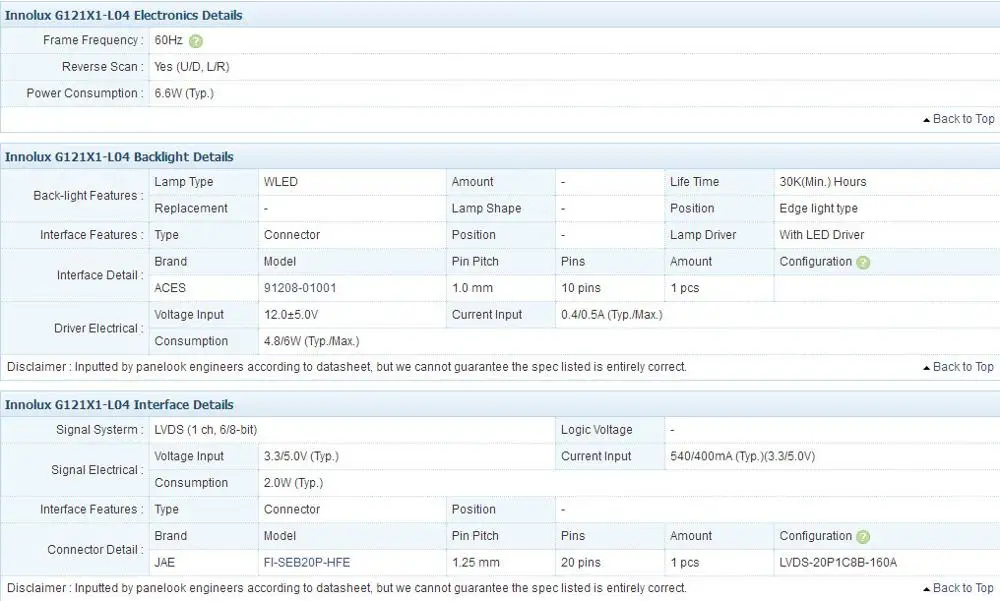The image size is (1000, 601).
Task: Click the 540/400mA current input value
Action: pos(742,456)
